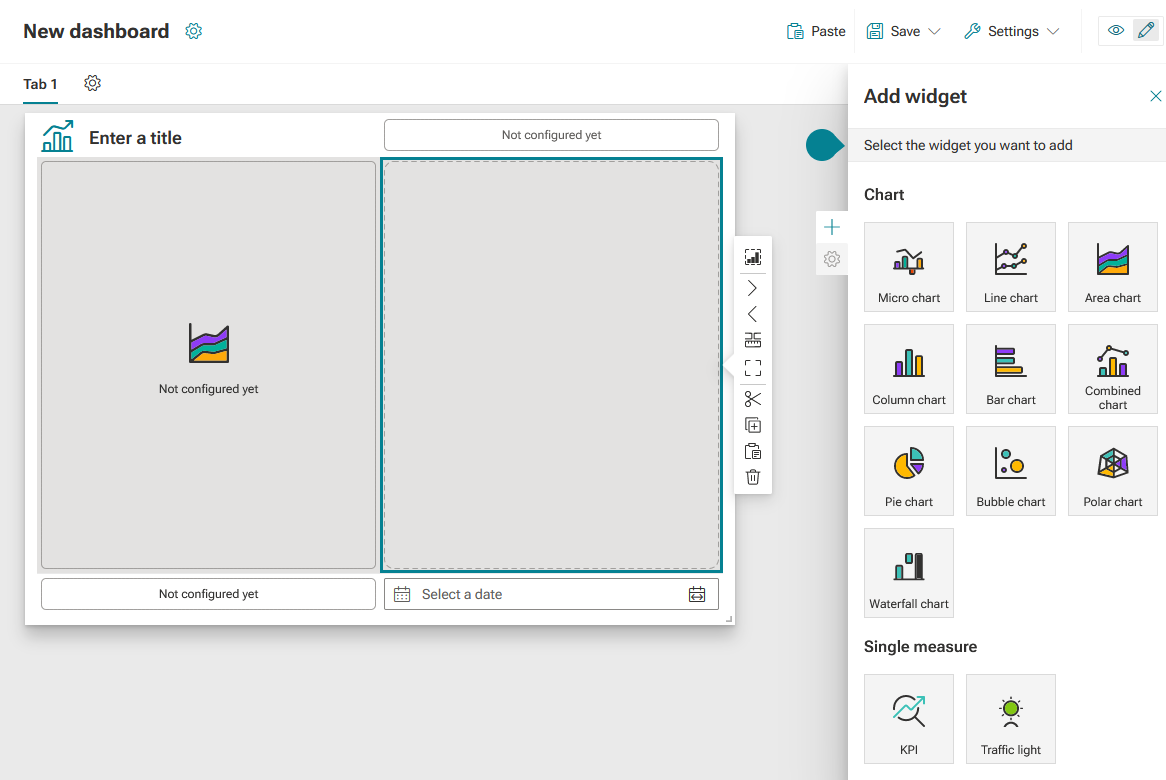Select the empty dashed placeholder widget
The width and height of the screenshot is (1166, 780).
(551, 365)
